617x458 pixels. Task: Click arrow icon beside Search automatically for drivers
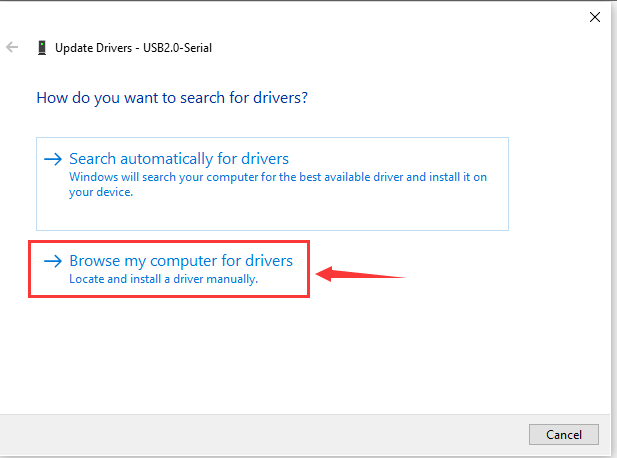(x=53, y=159)
